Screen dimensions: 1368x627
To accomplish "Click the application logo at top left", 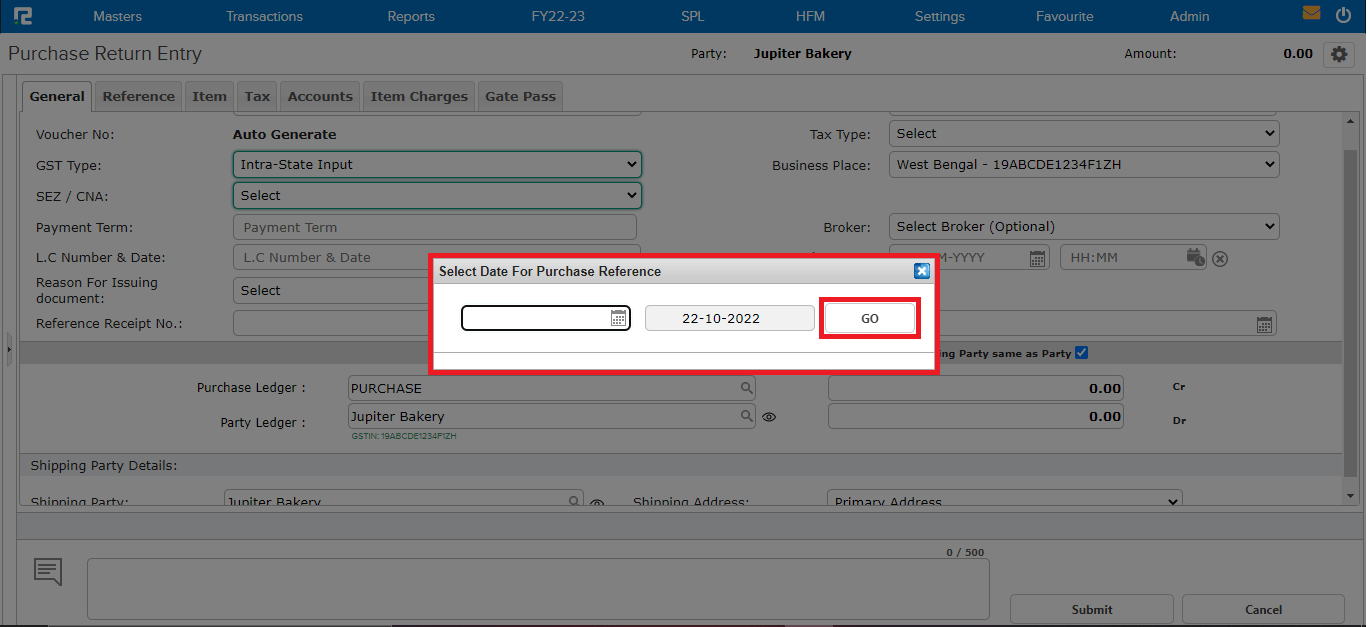I will coord(23,16).
